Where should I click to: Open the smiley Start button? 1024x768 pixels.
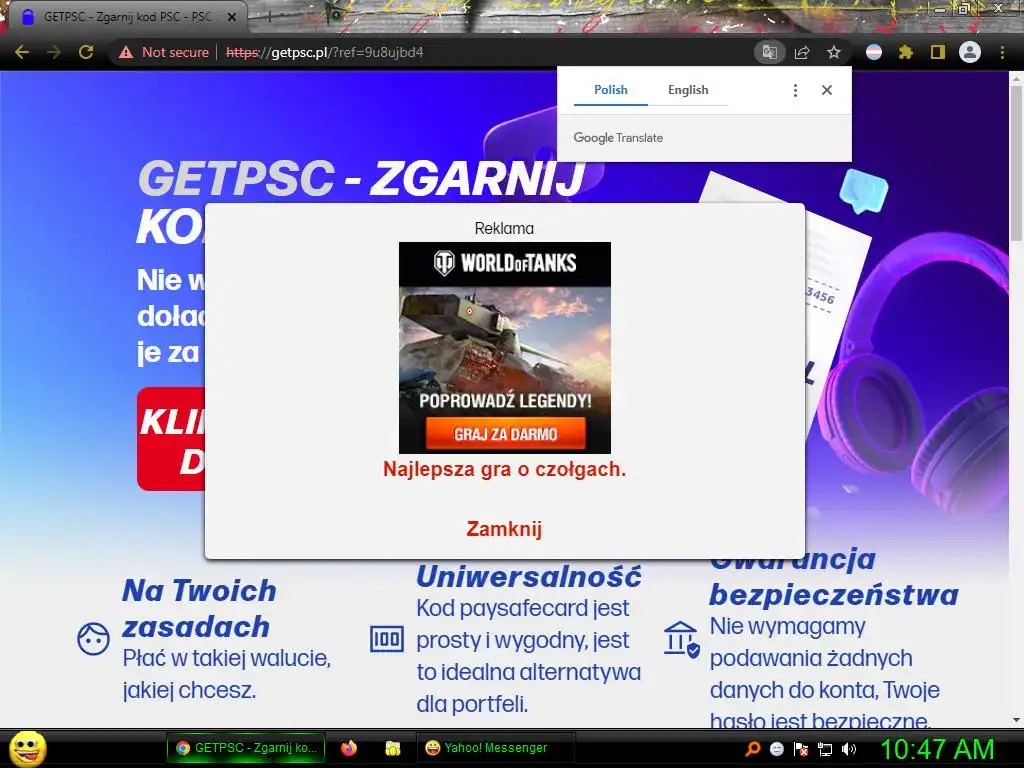point(27,748)
